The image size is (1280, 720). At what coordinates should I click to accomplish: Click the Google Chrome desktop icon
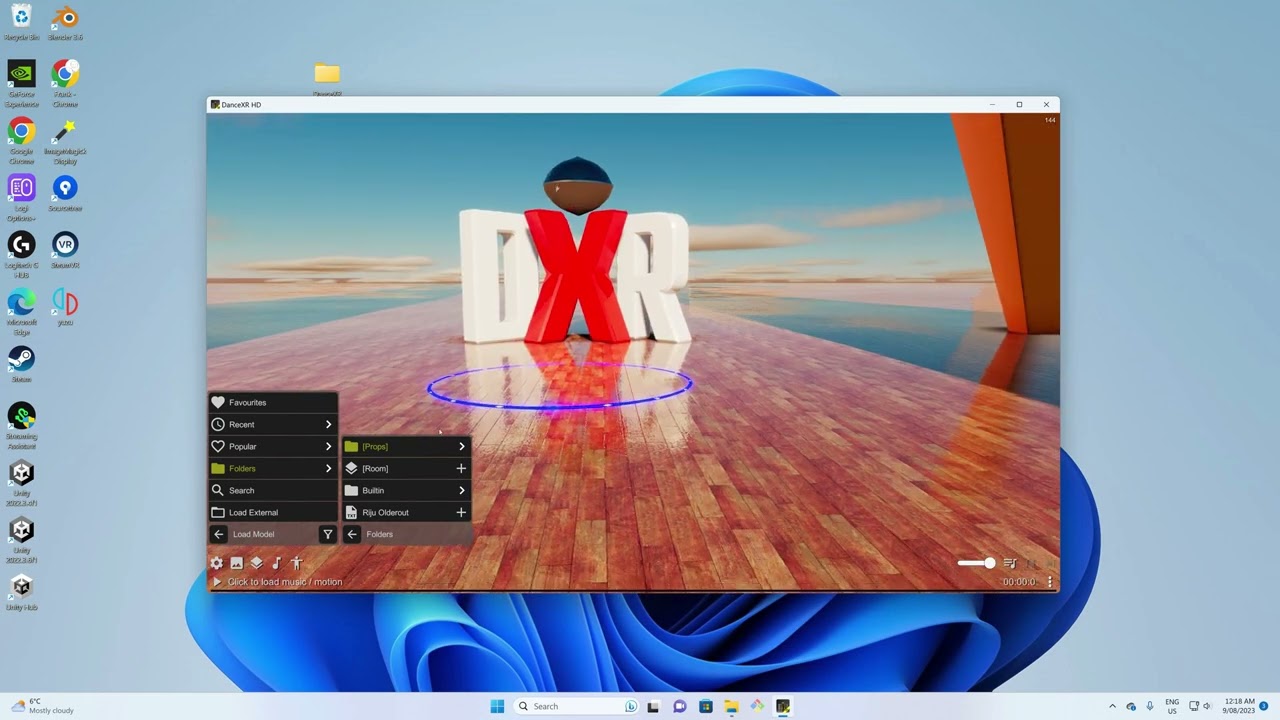(21, 141)
